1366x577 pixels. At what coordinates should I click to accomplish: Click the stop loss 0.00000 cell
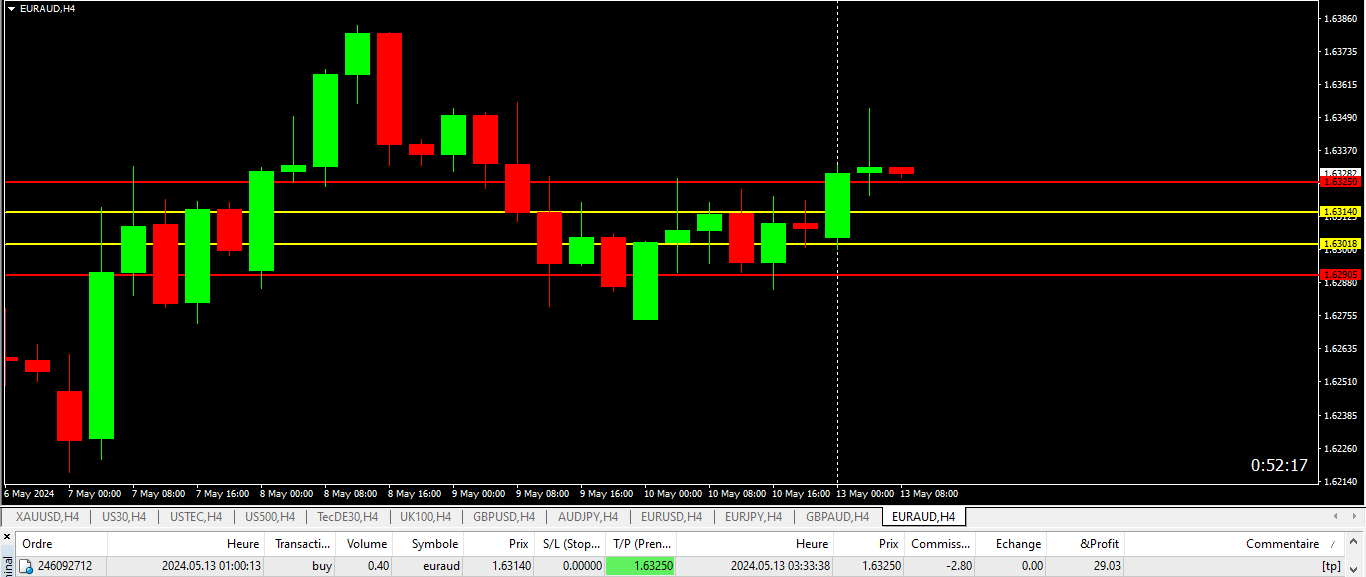pos(568,566)
